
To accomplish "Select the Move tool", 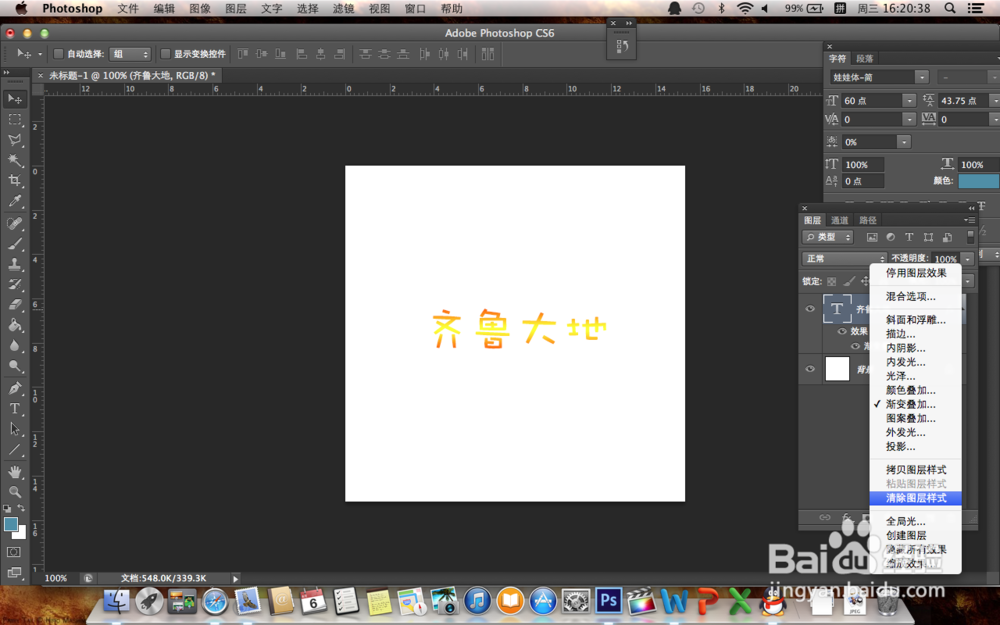I will tap(14, 97).
